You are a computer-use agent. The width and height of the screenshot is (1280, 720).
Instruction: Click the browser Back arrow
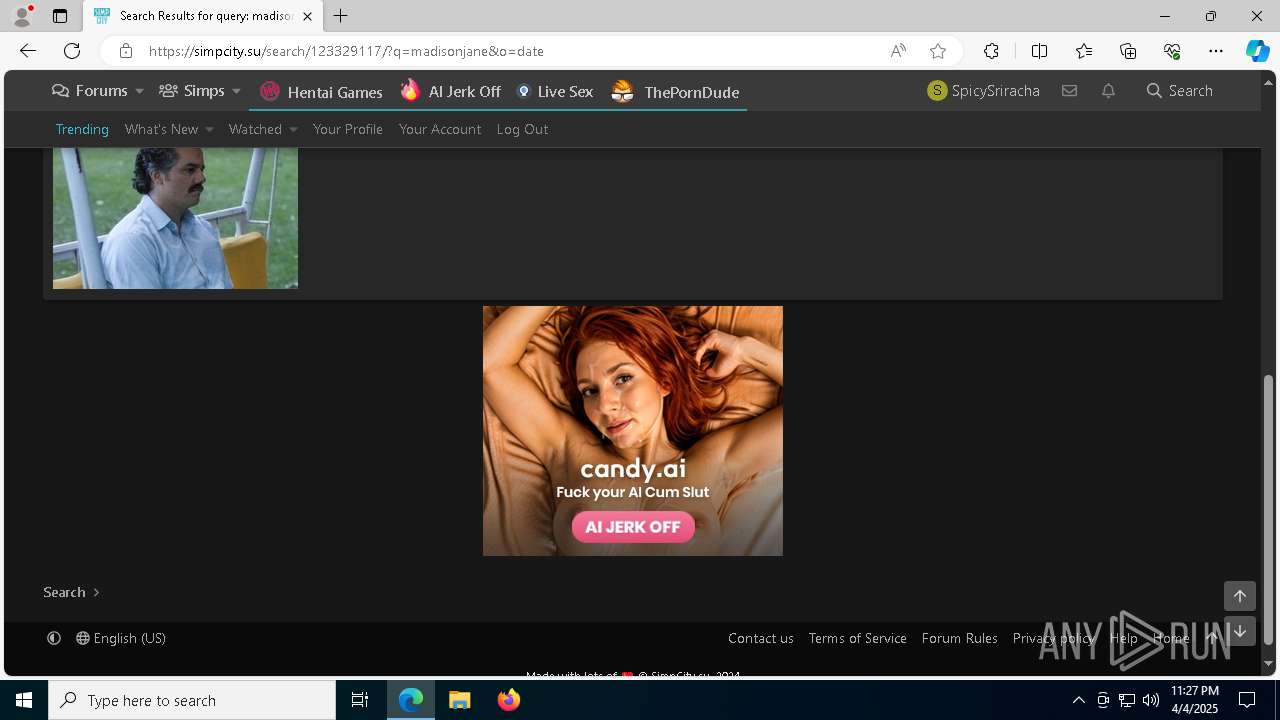coord(28,51)
